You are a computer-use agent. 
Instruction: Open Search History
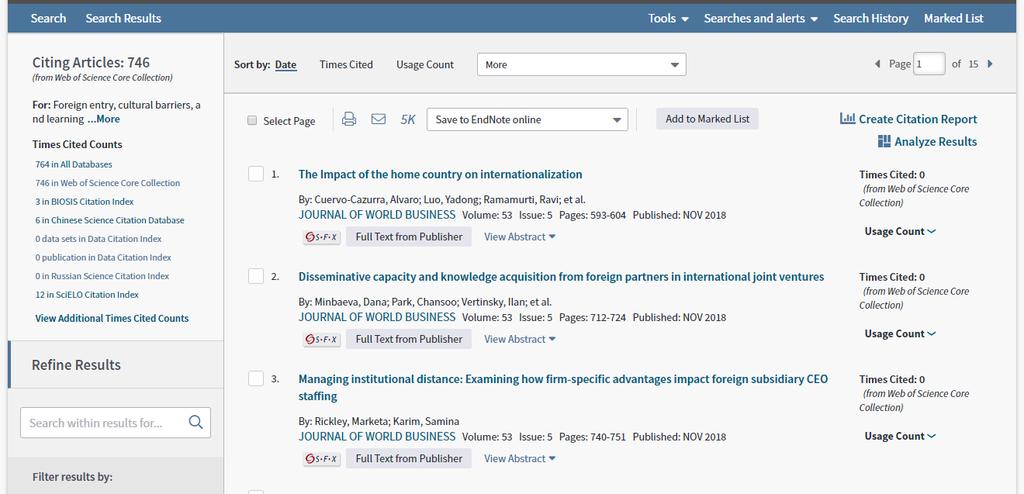pyautogui.click(x=871, y=18)
